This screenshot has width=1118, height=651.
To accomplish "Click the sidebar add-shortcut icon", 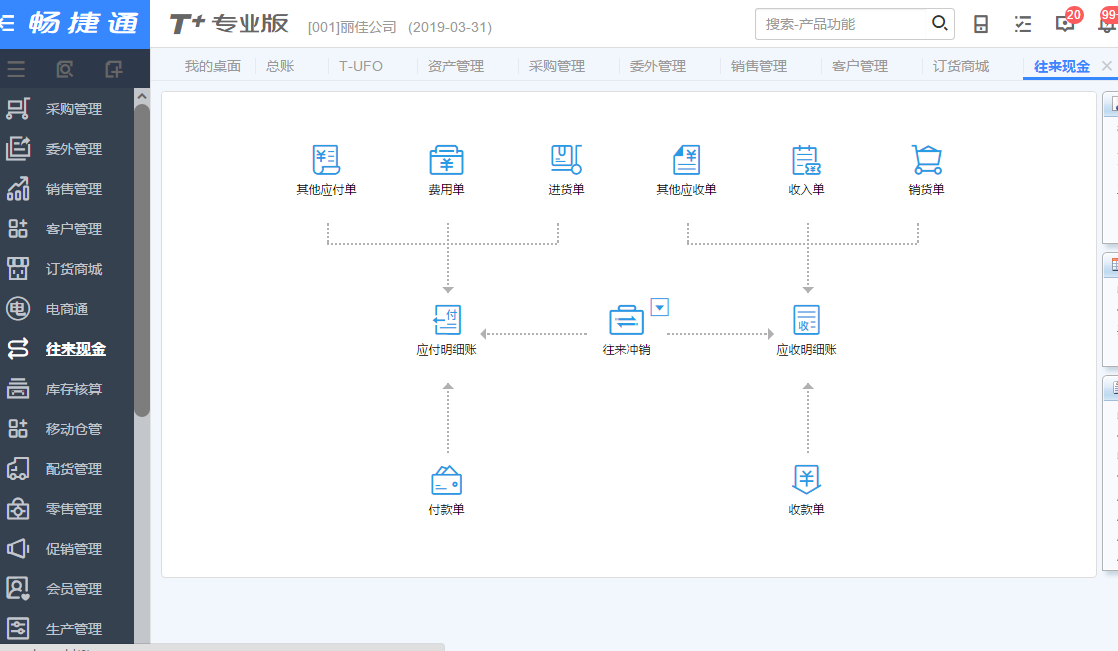I will tap(114, 69).
